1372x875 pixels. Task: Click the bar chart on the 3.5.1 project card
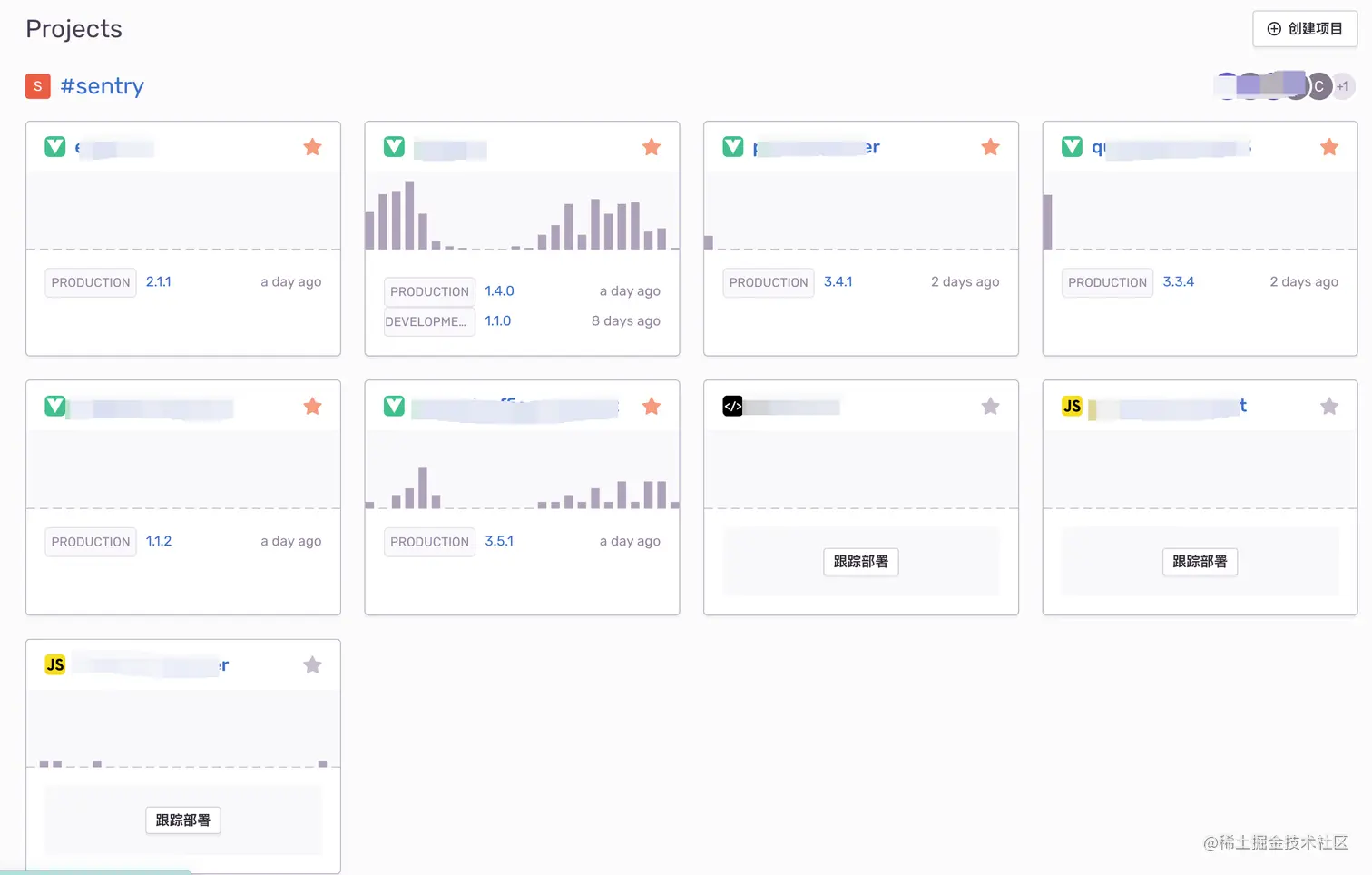(522, 487)
